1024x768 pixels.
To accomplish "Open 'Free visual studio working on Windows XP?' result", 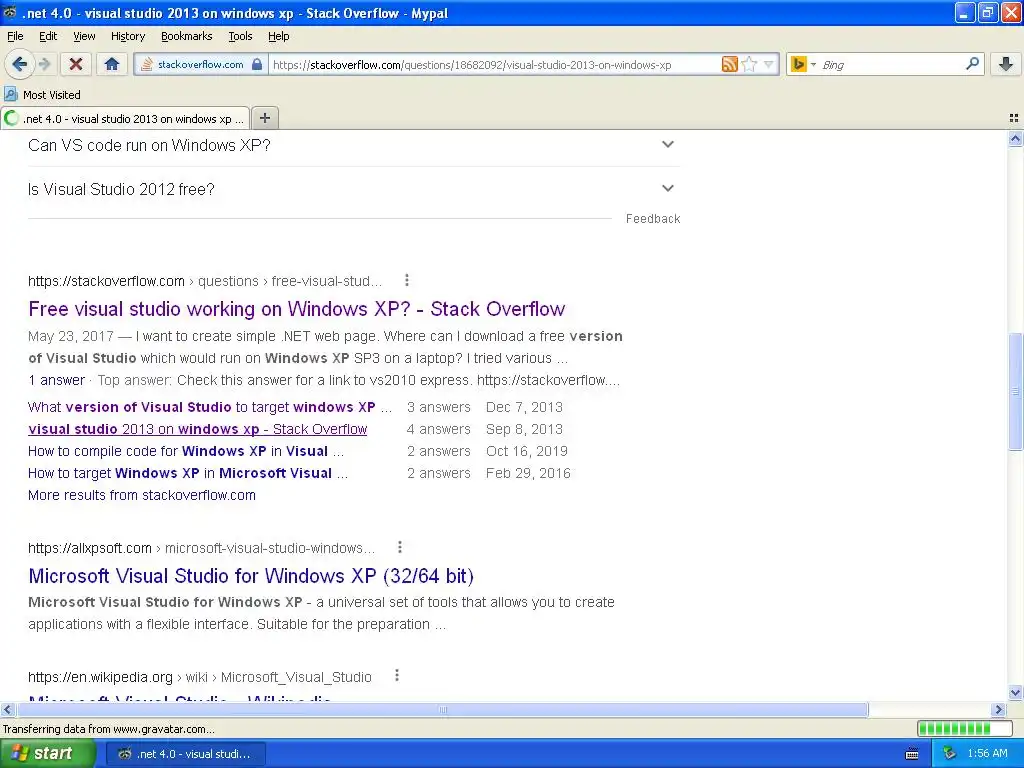I will [296, 309].
